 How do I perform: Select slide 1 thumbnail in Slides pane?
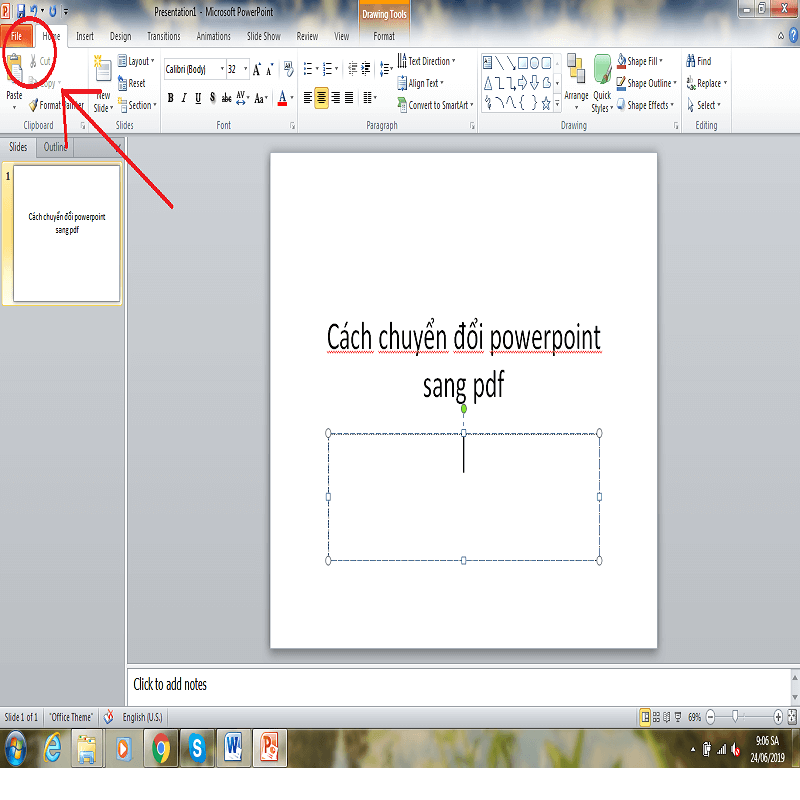pyautogui.click(x=67, y=233)
